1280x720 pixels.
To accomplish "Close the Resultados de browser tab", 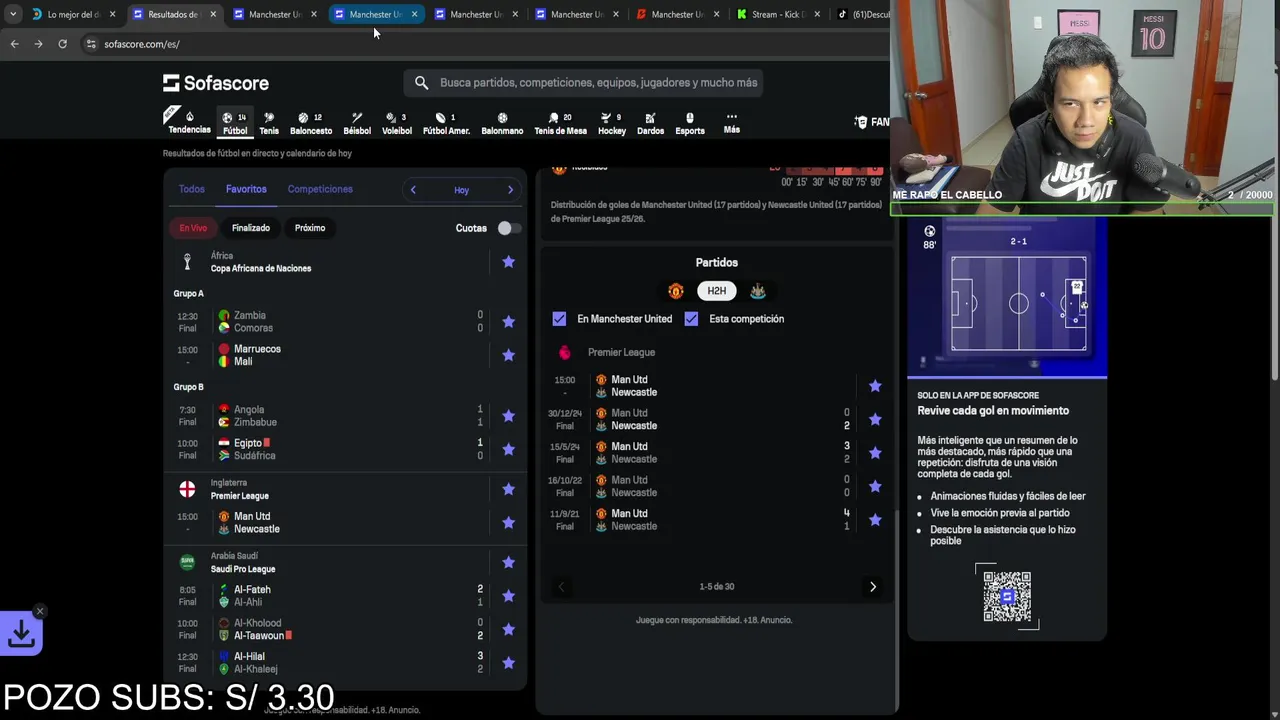I will [213, 14].
